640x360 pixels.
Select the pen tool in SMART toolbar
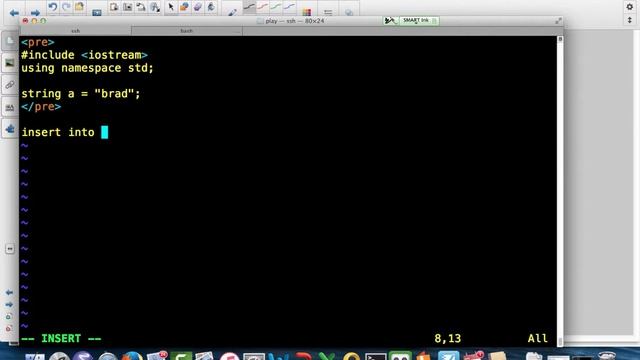(x=232, y=12)
